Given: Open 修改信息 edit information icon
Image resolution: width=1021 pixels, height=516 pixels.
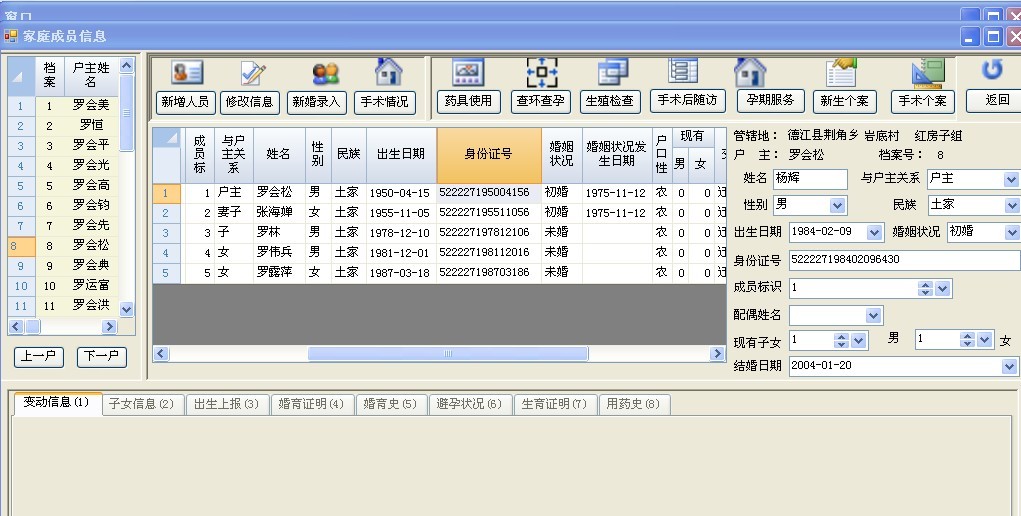Looking at the screenshot, I should coord(250,73).
